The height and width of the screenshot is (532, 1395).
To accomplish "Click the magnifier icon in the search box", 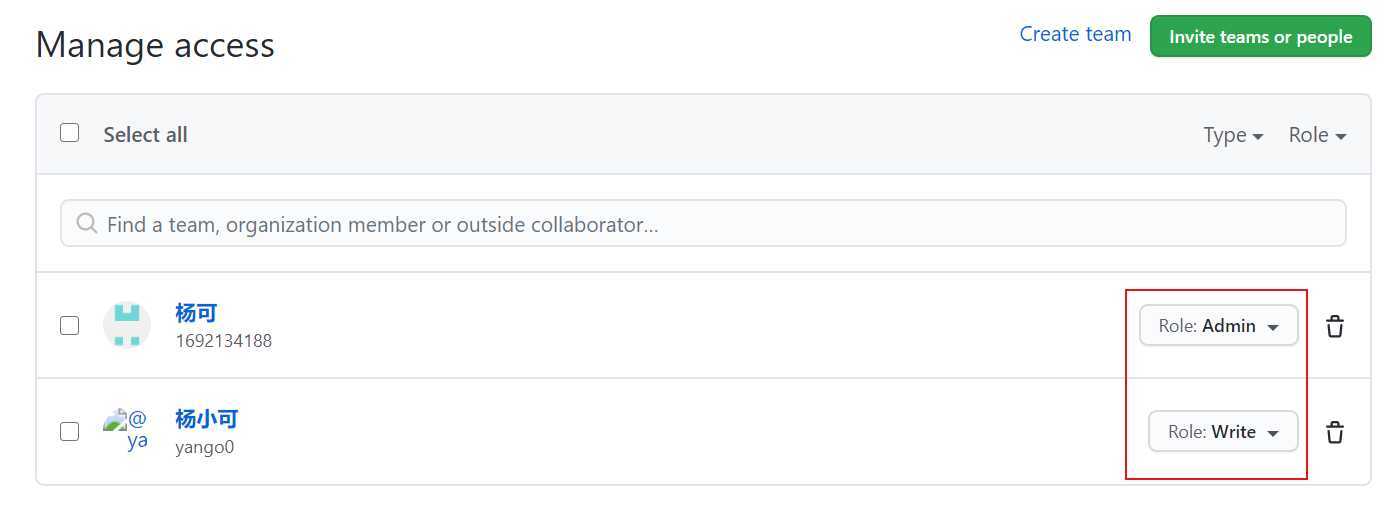I will point(88,223).
